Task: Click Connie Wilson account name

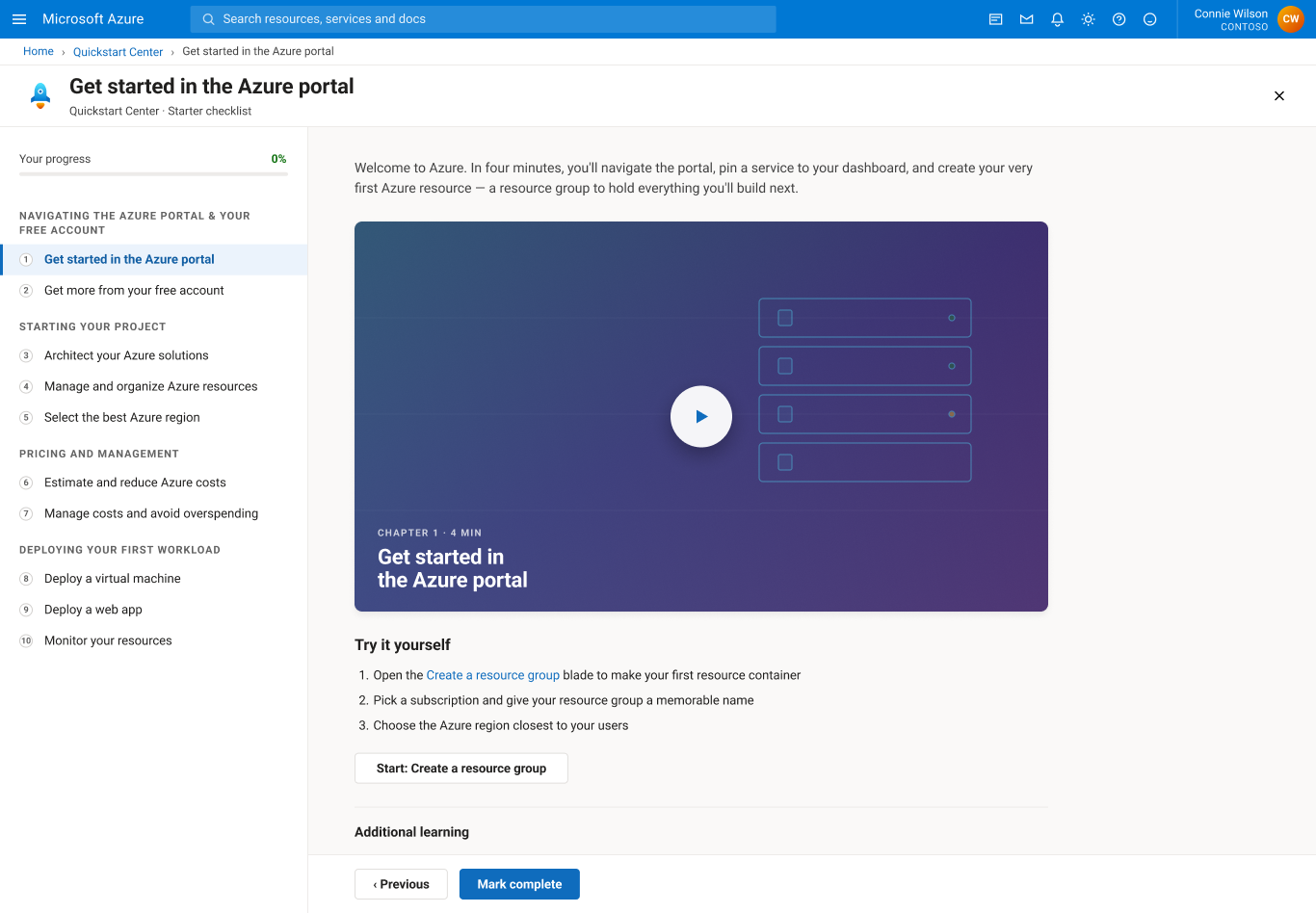Action: 1231,13
